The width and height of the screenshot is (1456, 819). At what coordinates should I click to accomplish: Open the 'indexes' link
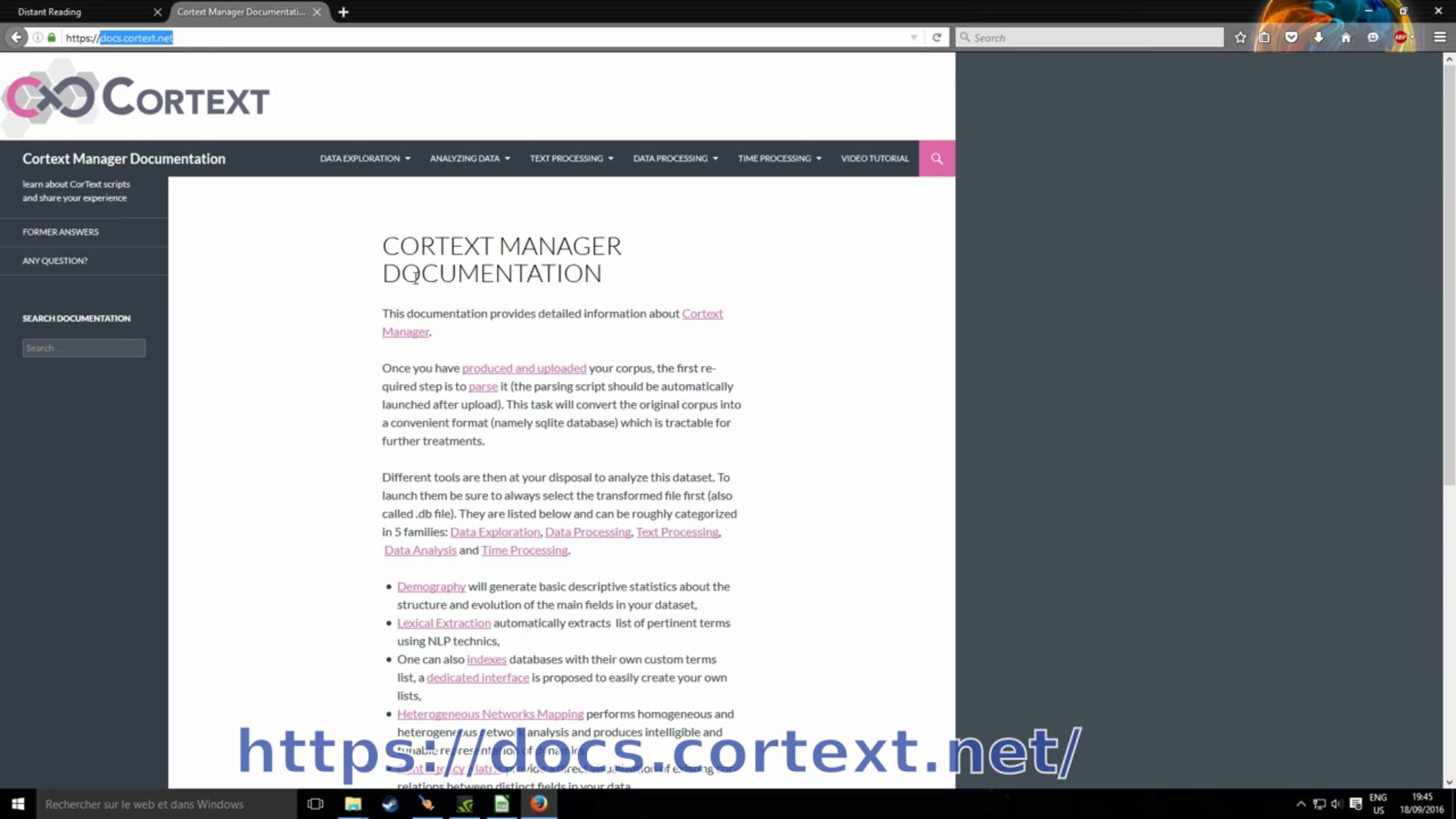coord(487,659)
